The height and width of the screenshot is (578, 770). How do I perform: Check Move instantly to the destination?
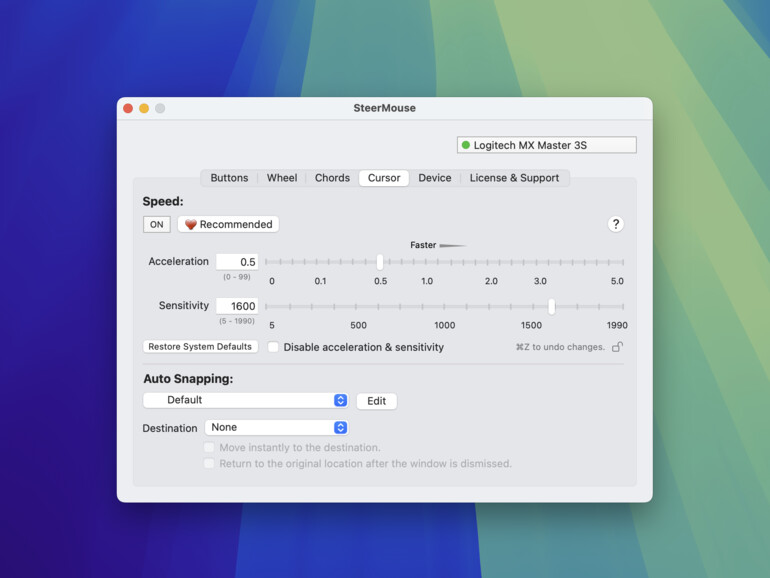coord(209,447)
